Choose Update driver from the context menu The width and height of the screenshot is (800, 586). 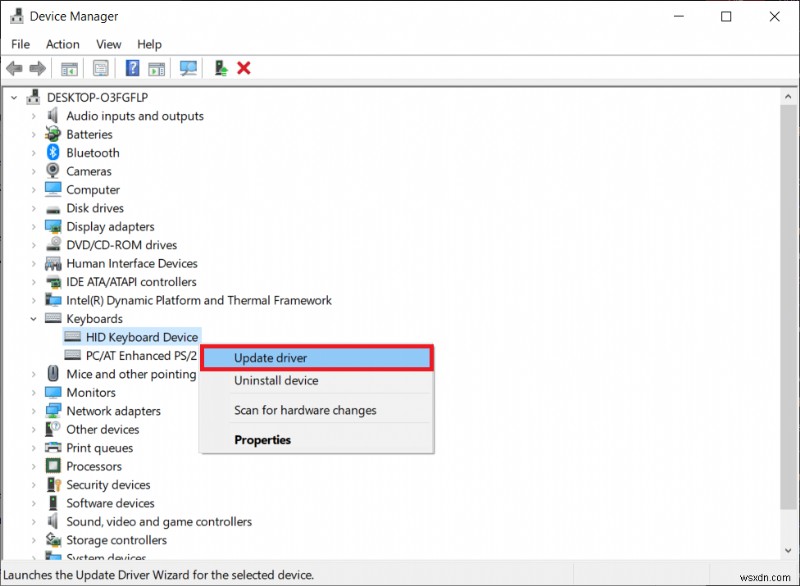(317, 358)
